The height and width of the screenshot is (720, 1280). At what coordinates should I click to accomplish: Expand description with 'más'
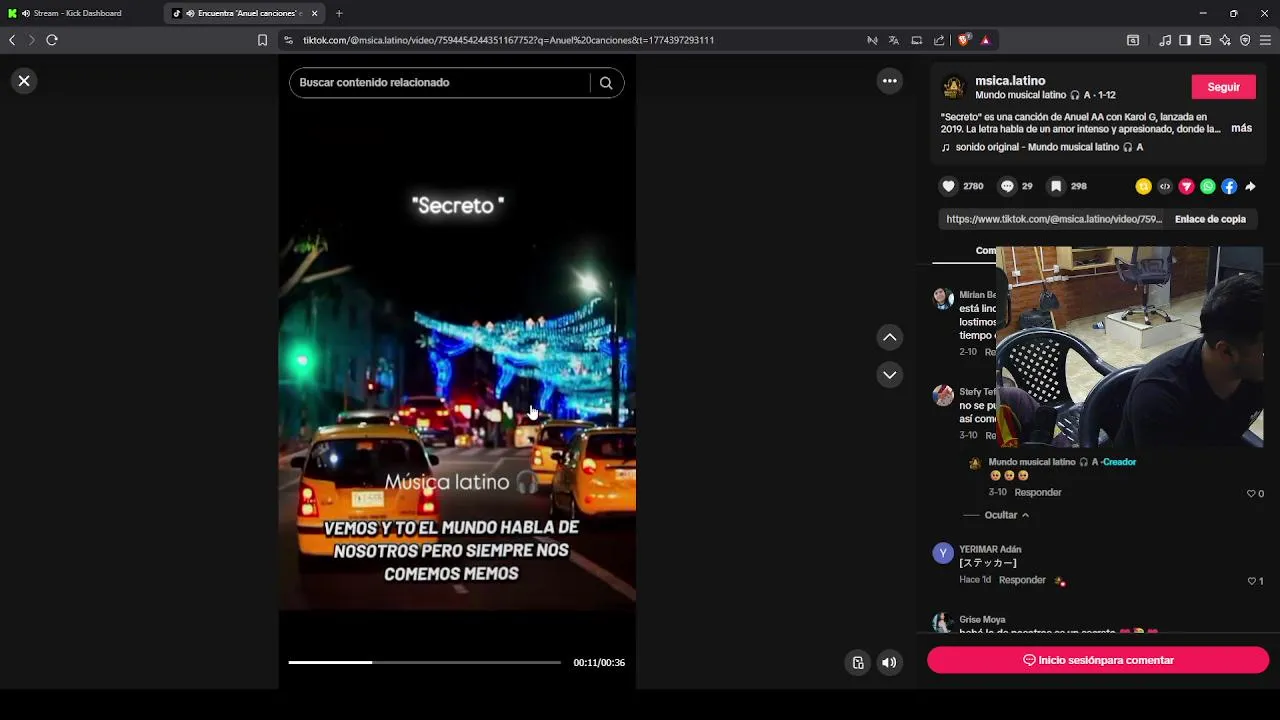[1241, 128]
